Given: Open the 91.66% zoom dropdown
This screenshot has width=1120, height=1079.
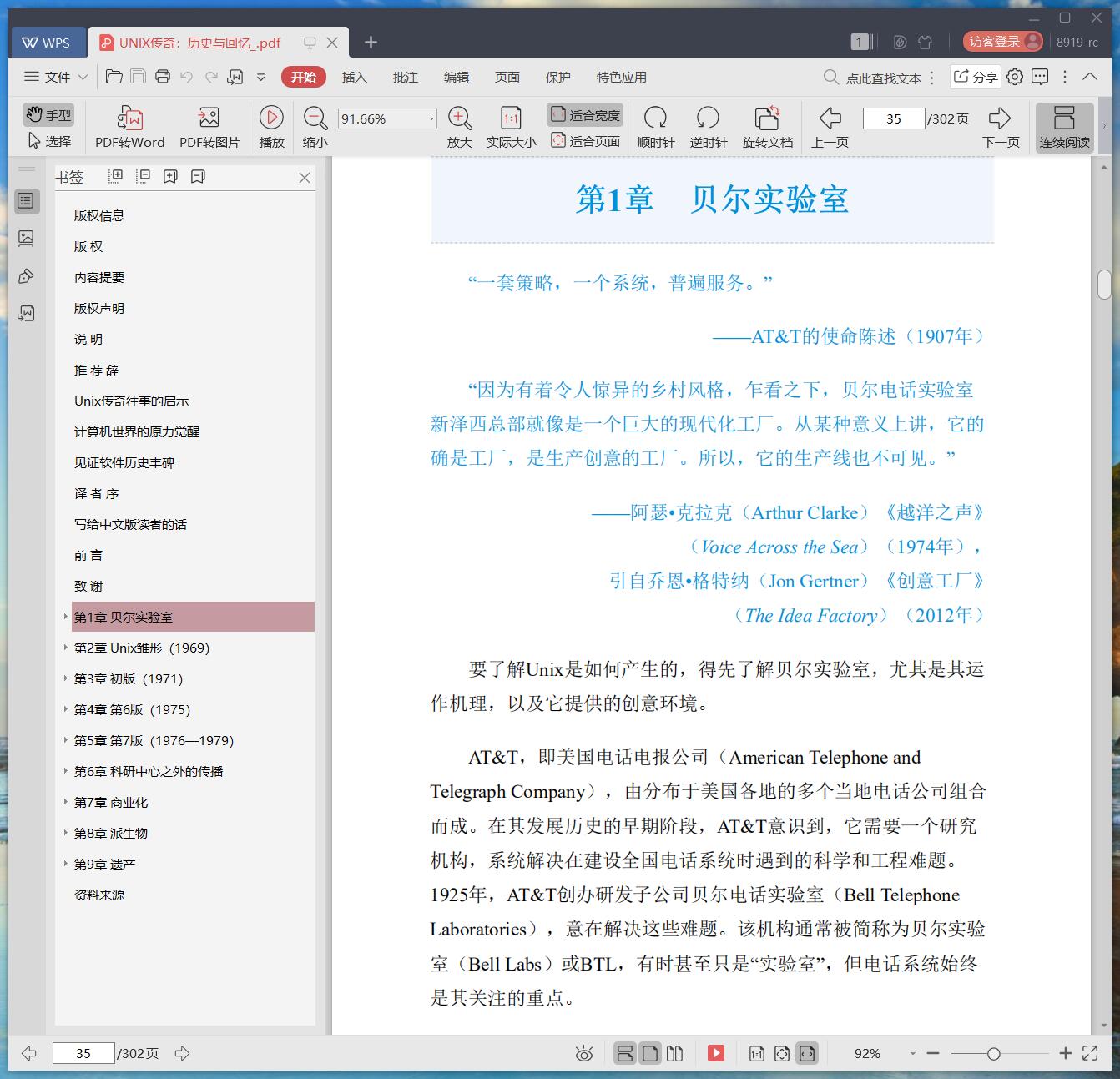Looking at the screenshot, I should 431,118.
